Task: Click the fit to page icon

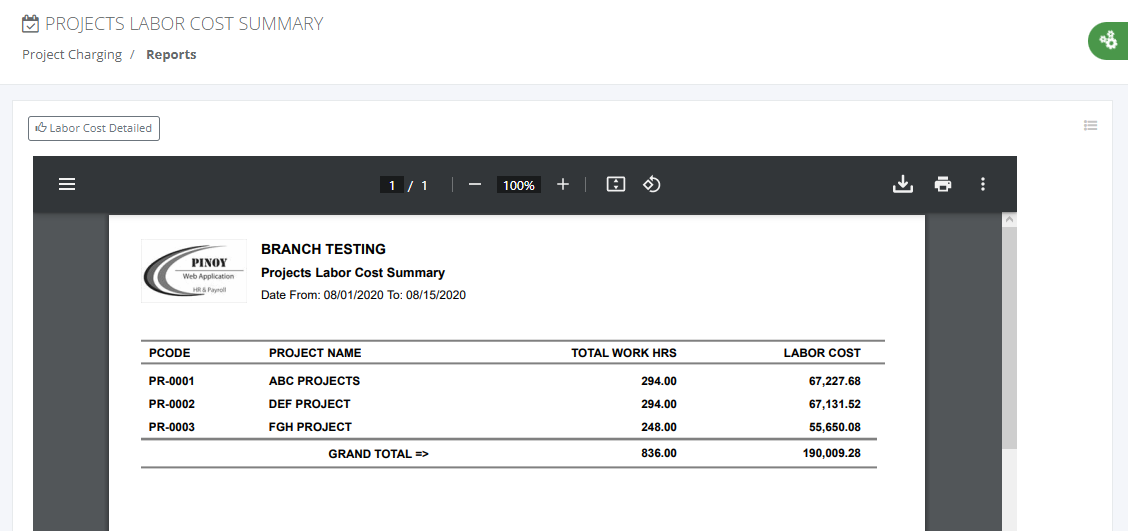Action: (x=615, y=185)
